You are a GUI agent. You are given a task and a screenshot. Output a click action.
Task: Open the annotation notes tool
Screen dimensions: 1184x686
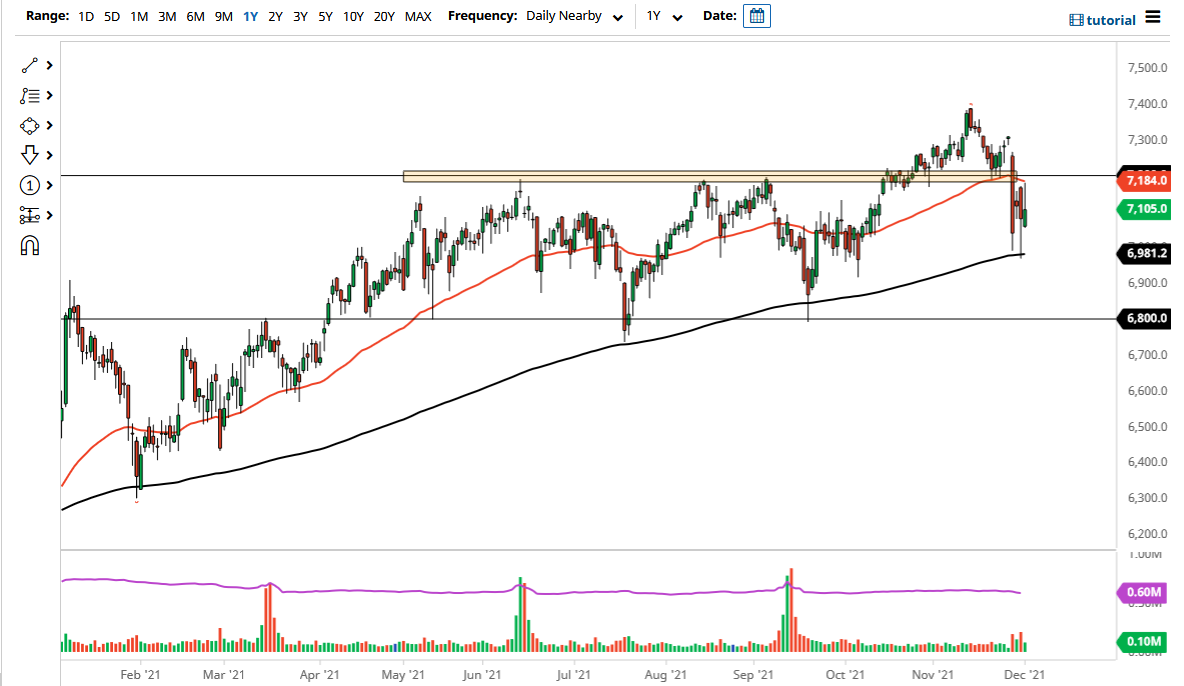point(28,95)
